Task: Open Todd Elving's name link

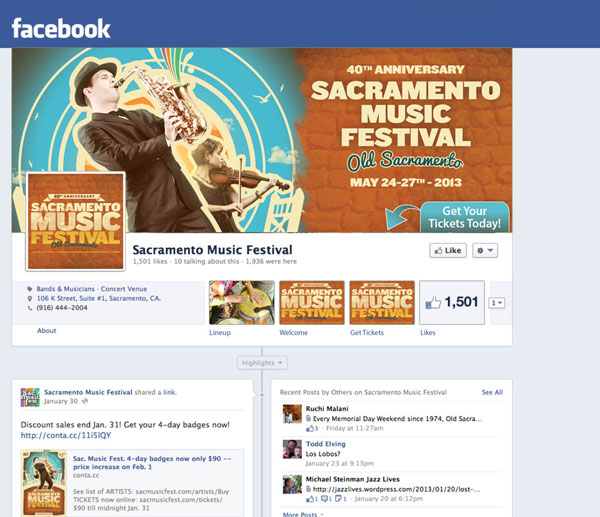Action: (326, 444)
